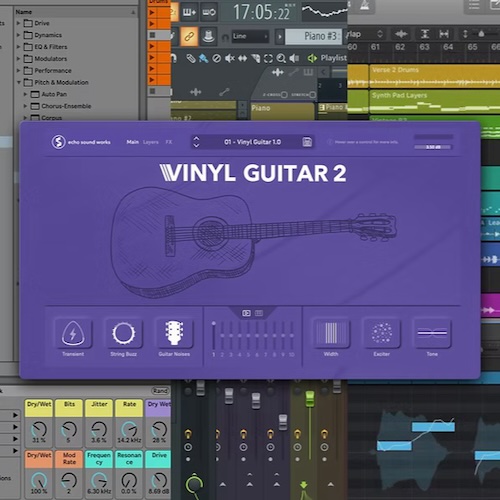Select the slice blade tool
Screen dimensions: 500x500
pyautogui.click(x=256, y=59)
